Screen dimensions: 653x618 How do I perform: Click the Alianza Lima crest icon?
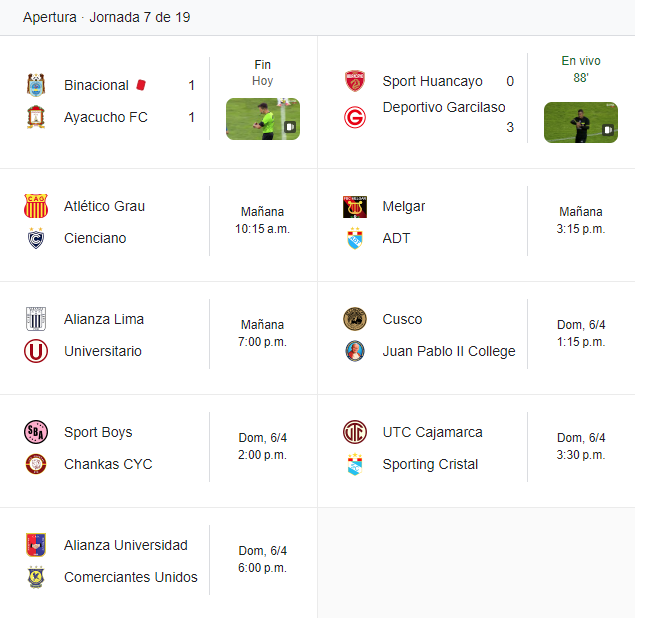(36, 319)
